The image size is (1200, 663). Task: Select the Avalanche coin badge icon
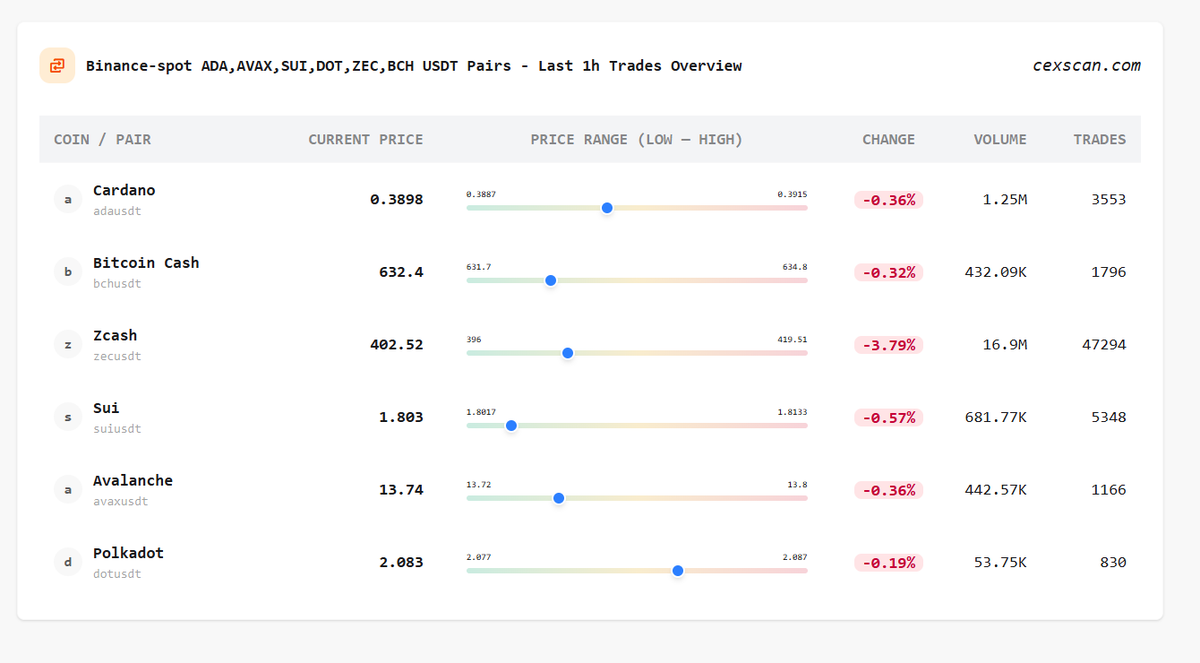(x=68, y=489)
